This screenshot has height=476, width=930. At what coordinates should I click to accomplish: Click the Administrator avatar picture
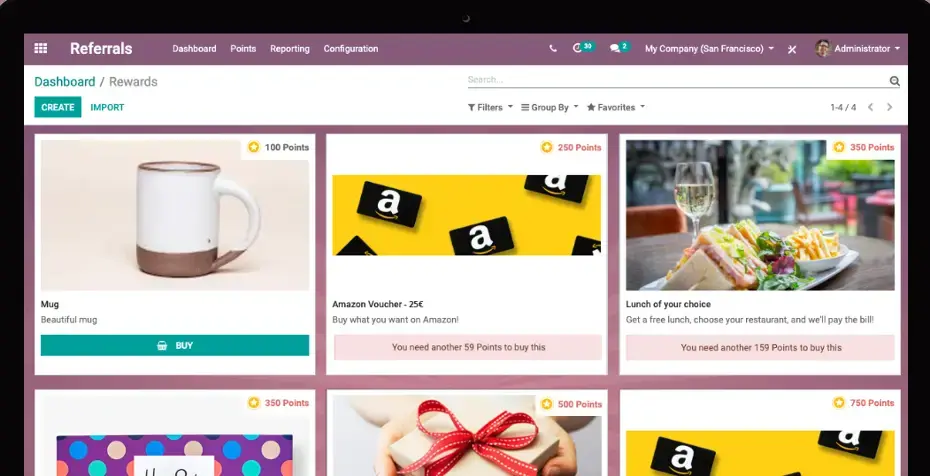[x=822, y=48]
